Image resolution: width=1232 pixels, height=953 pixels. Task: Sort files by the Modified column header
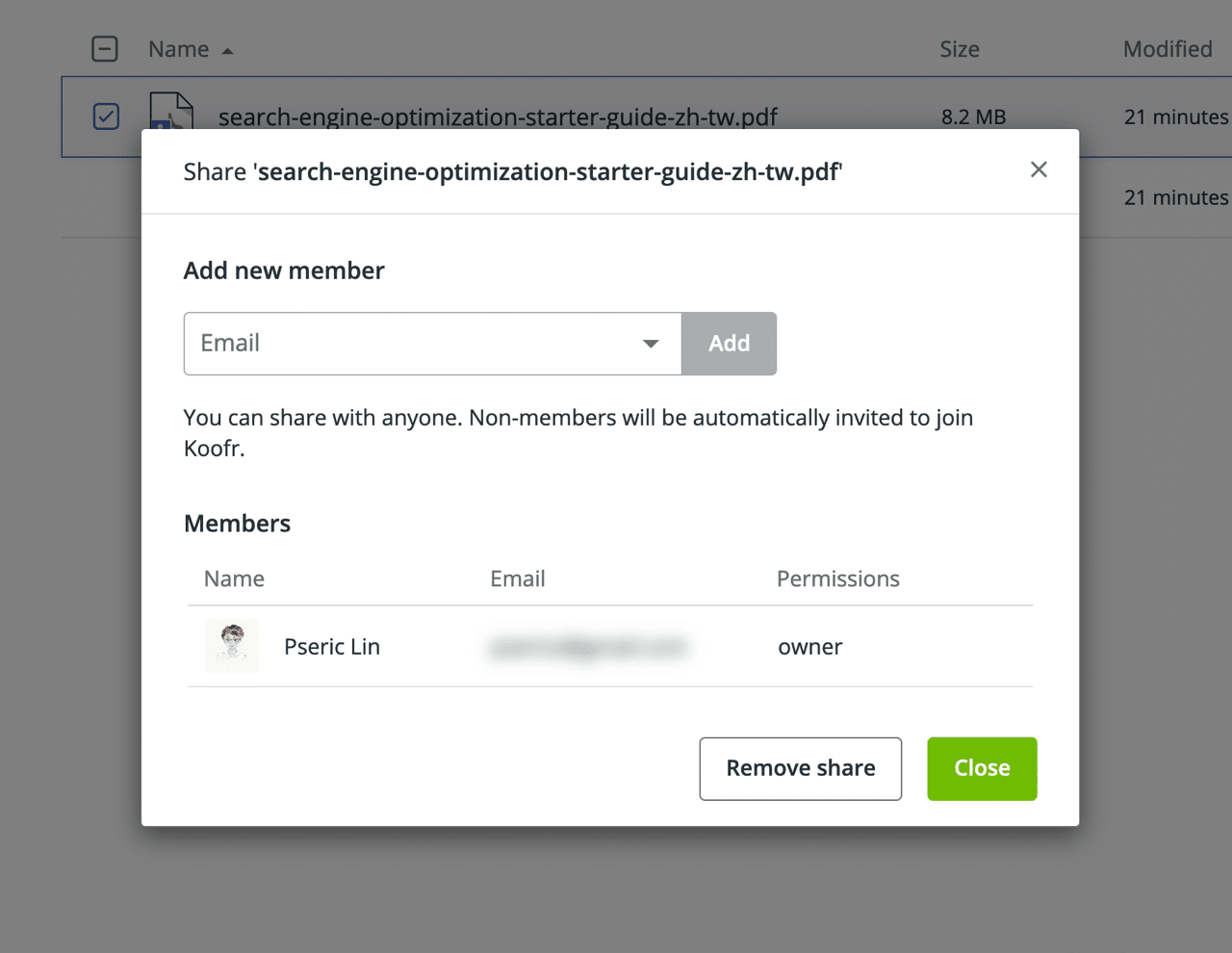point(1167,49)
